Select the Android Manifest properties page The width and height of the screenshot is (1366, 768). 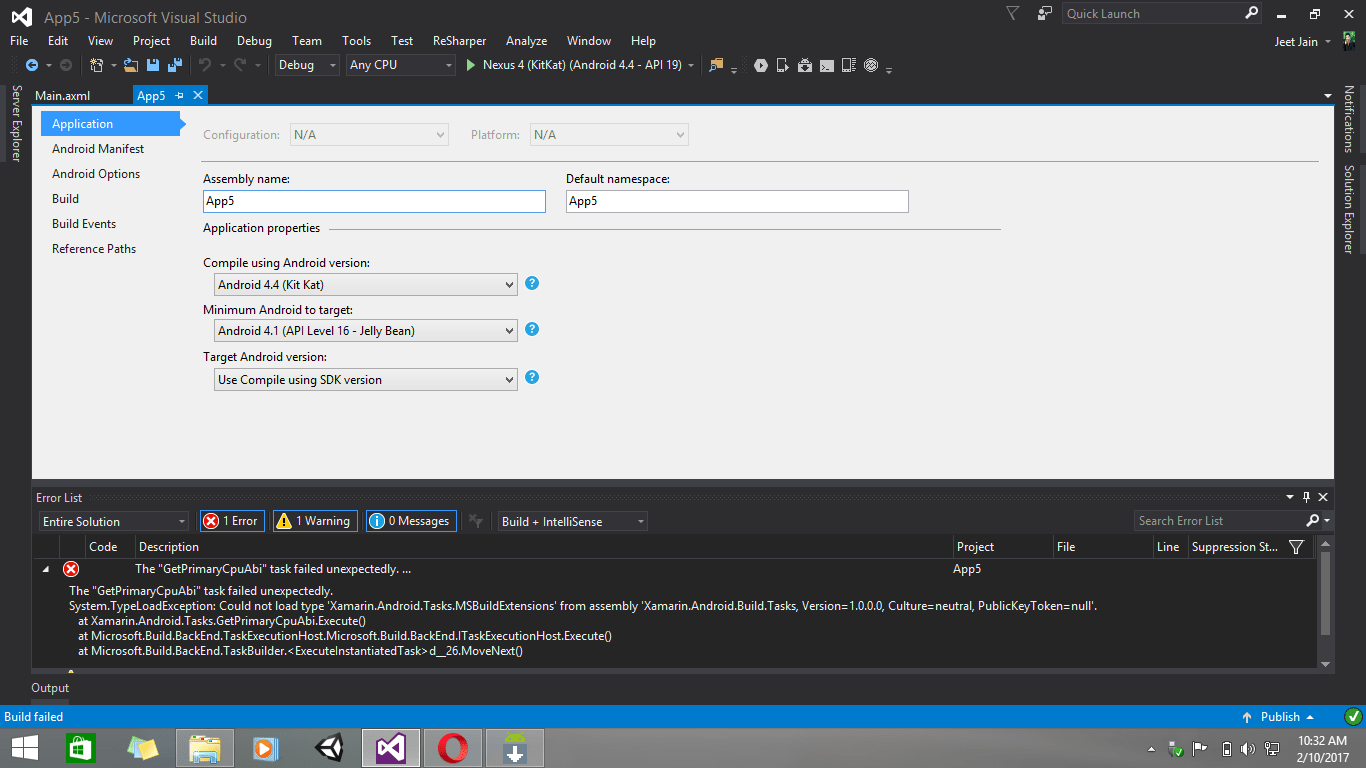point(98,149)
